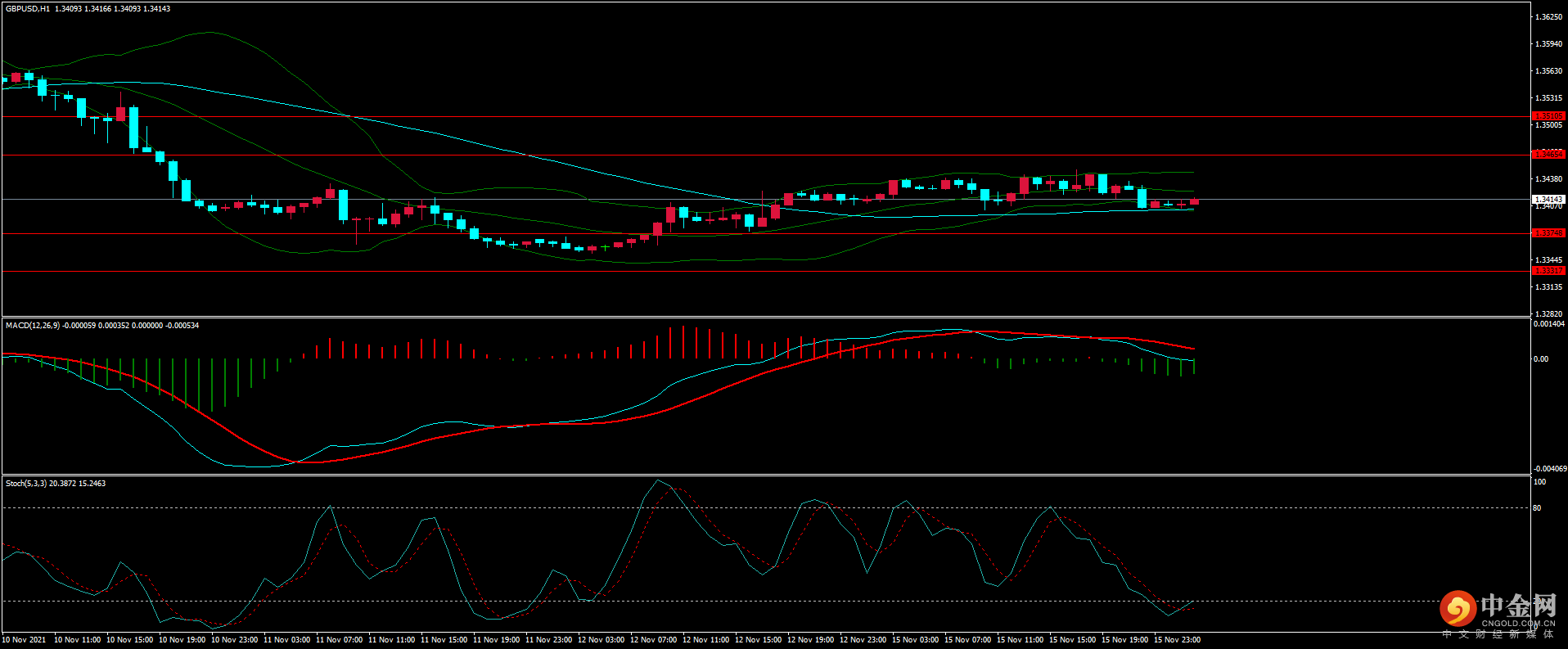
Task: Click the 11 Nov 15:00 time label
Action: pos(444,640)
